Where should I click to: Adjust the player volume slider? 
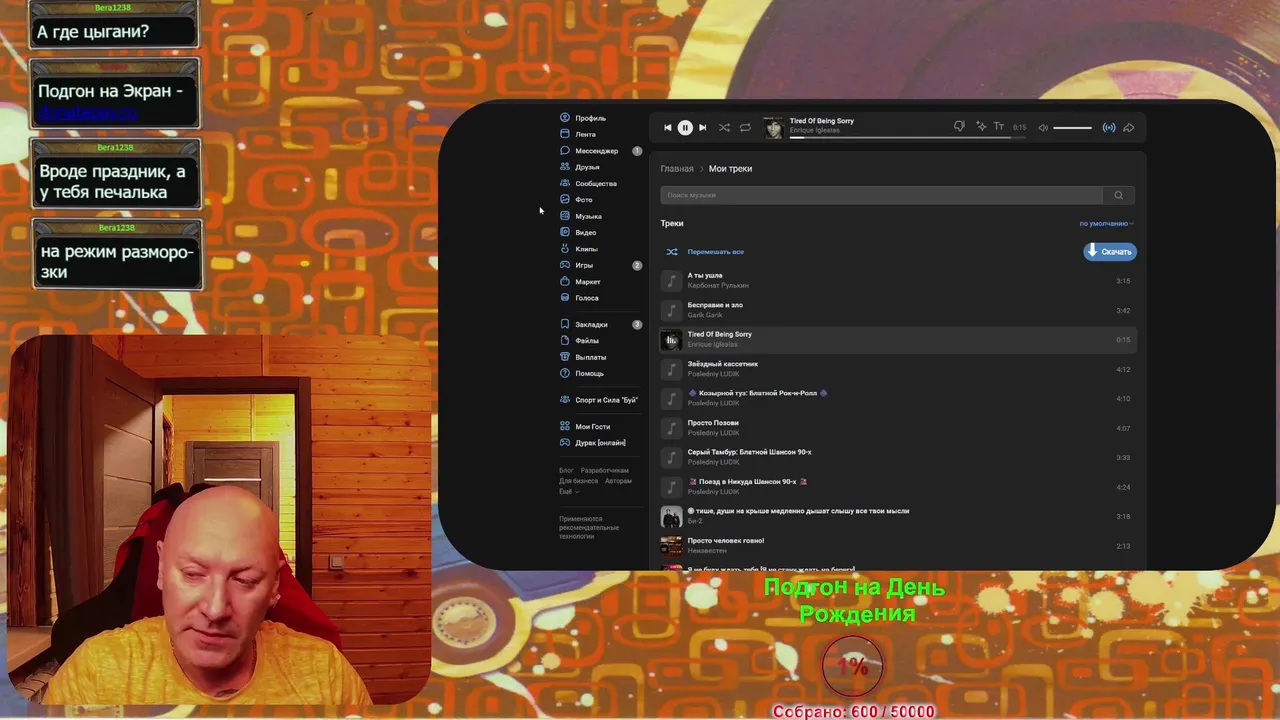tap(1072, 128)
